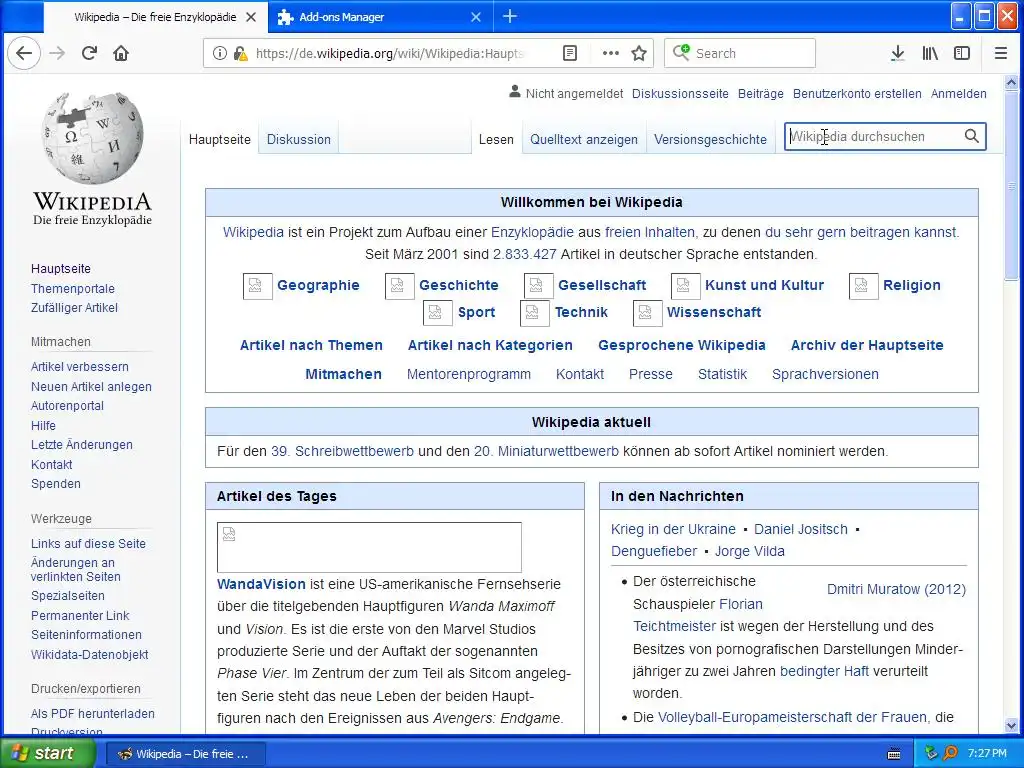1024x768 pixels.
Task: Open the Diskussion page tab
Action: 298,139
